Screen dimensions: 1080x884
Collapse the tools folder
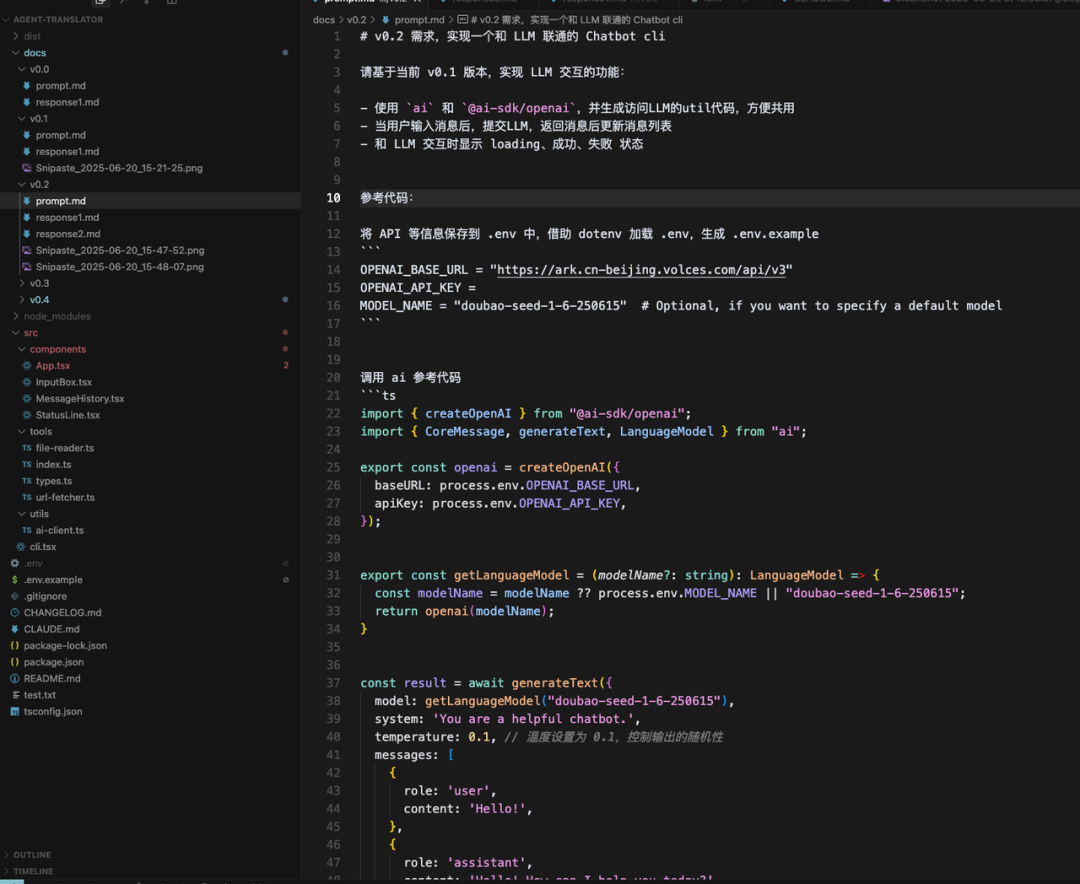coord(21,432)
